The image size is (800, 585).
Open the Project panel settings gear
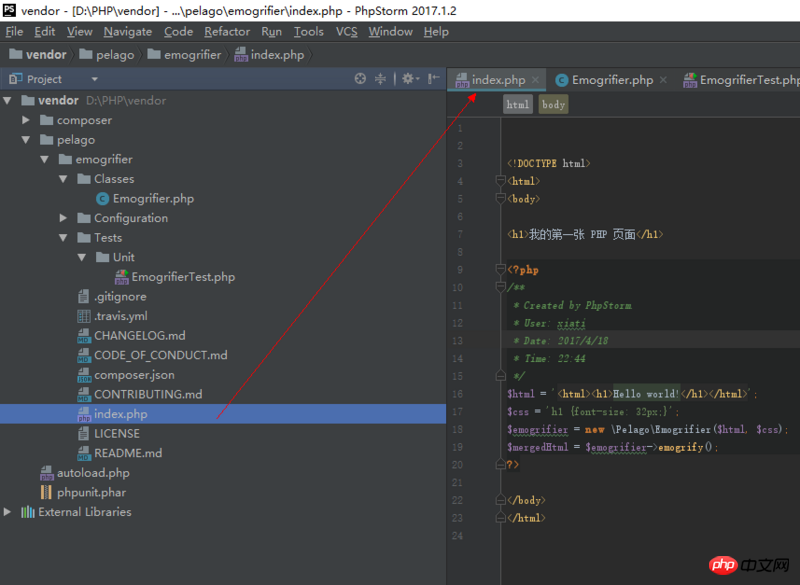coord(410,79)
